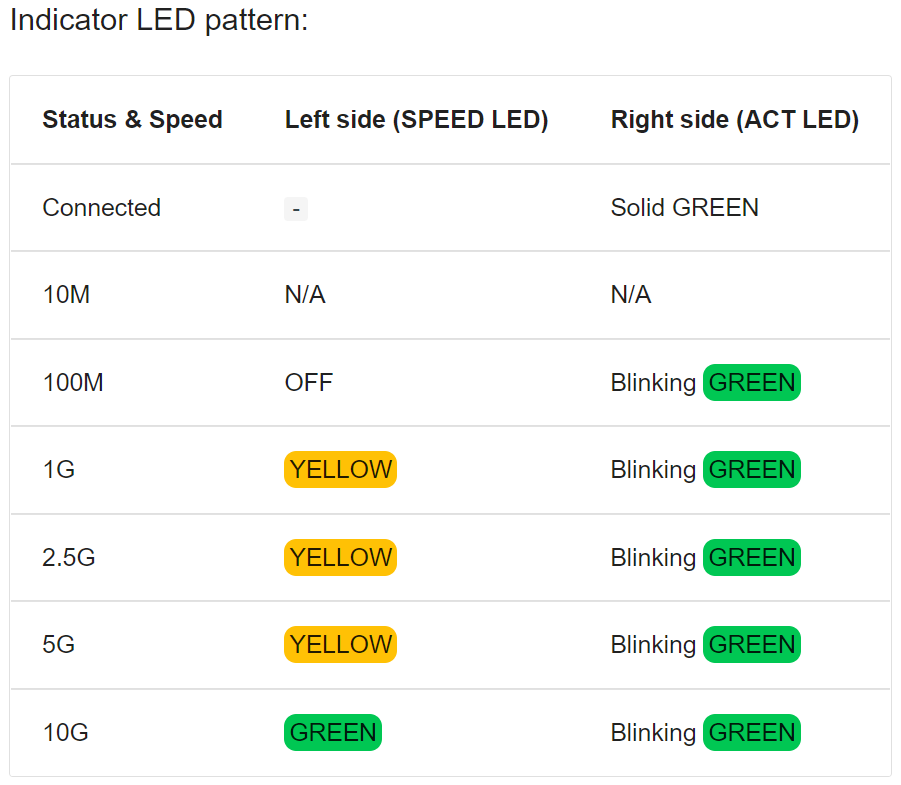
Task: Click the YELLOW badge in the 5G row
Action: (340, 644)
